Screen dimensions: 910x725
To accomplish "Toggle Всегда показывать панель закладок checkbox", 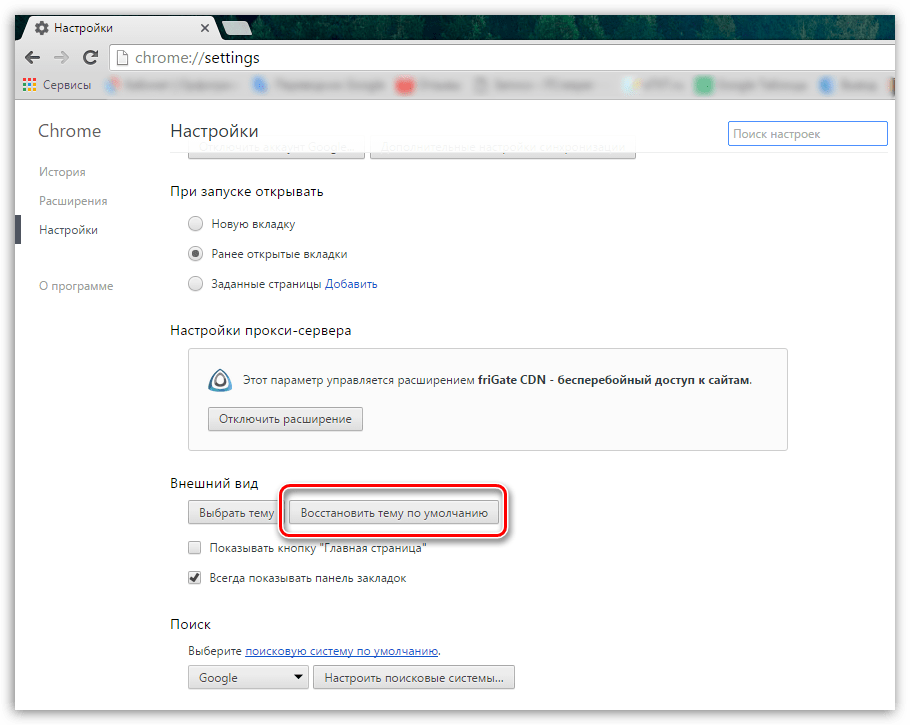I will [x=194, y=578].
